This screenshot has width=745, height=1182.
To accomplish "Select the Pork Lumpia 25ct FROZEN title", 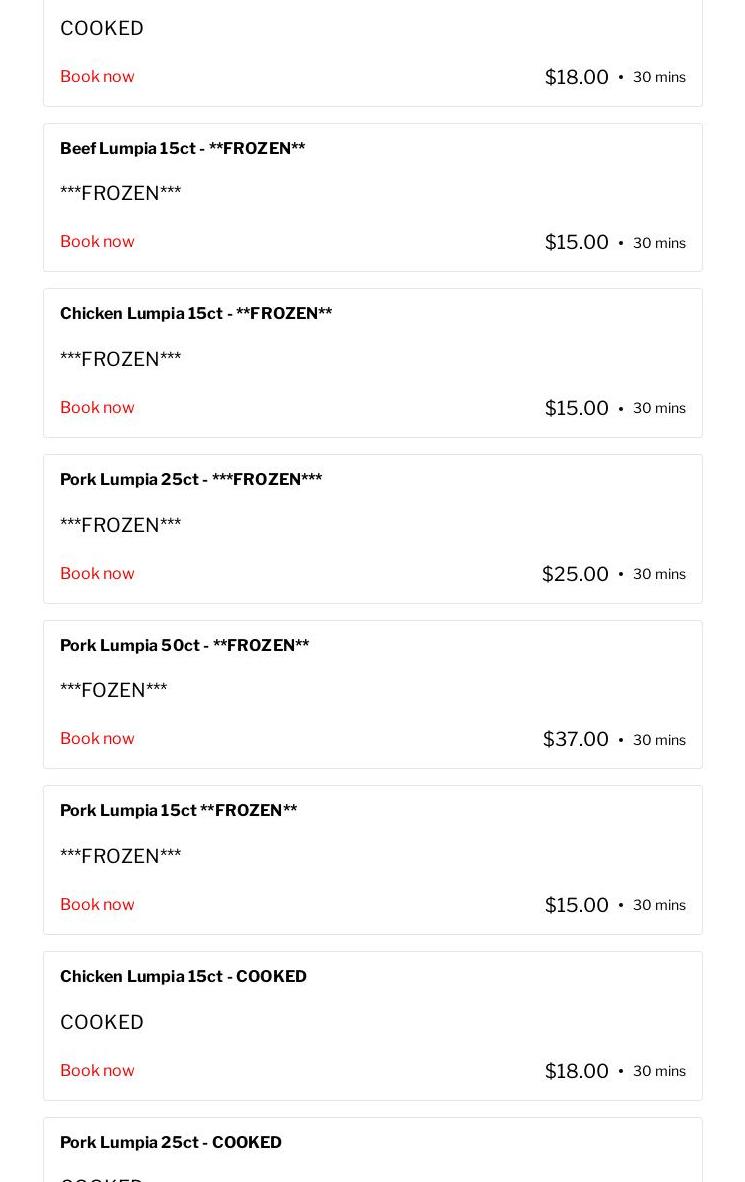I will [x=191, y=480].
